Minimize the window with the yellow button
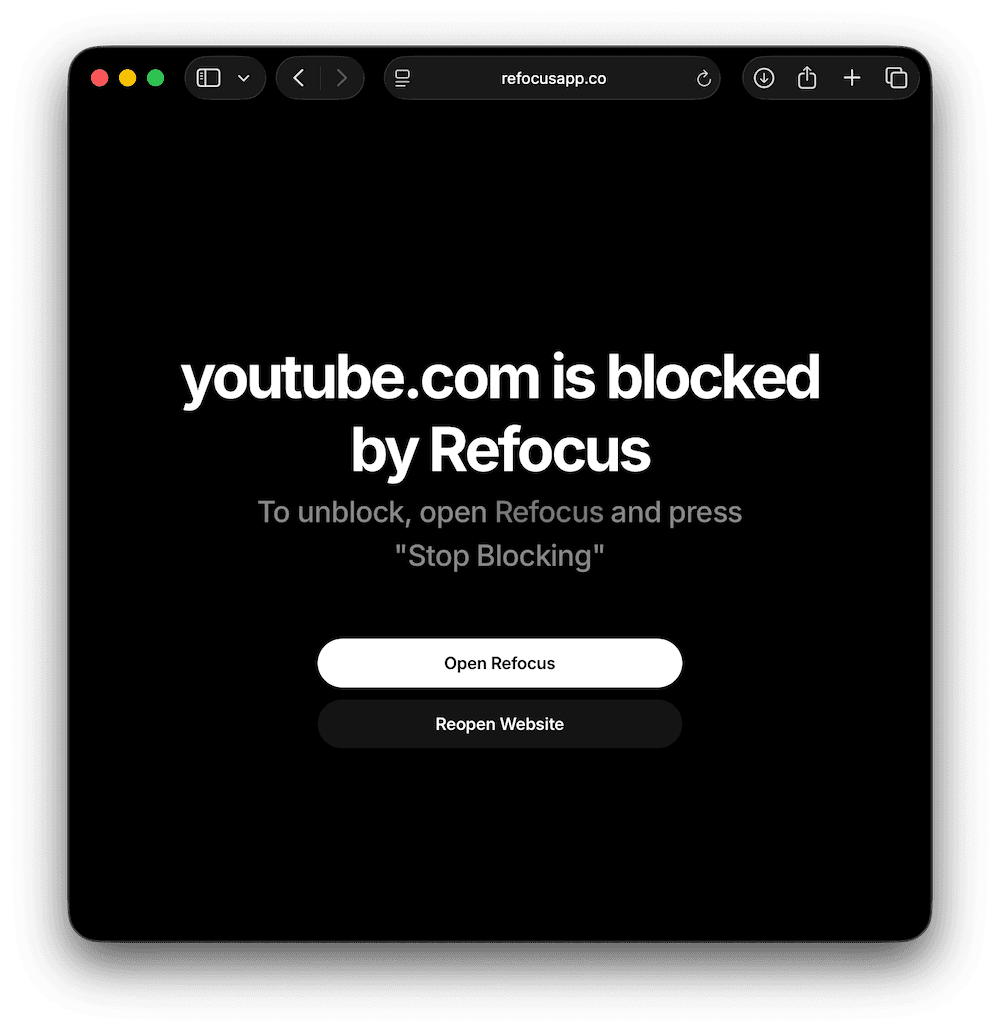 (x=128, y=78)
